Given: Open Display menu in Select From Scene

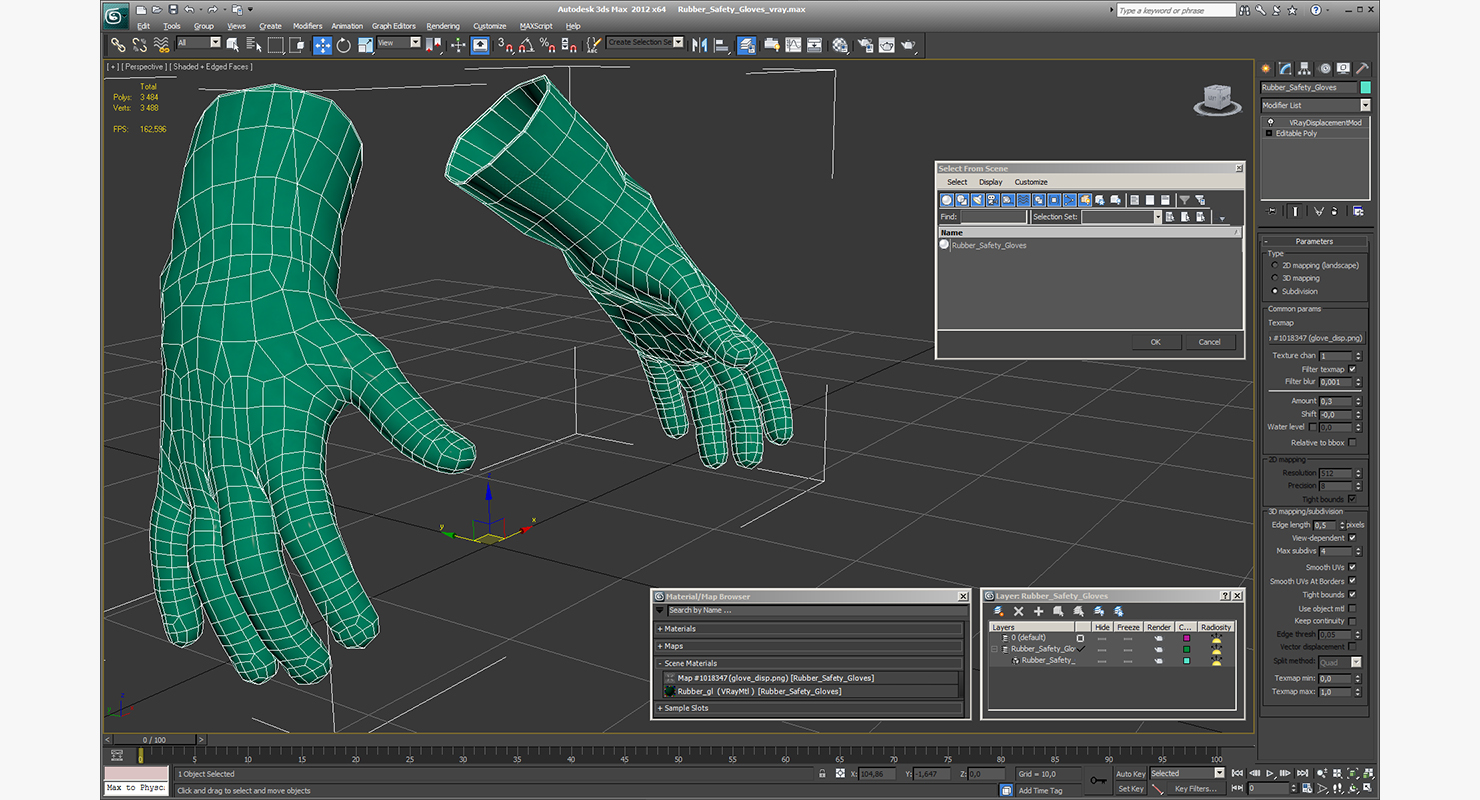Looking at the screenshot, I should point(991,182).
